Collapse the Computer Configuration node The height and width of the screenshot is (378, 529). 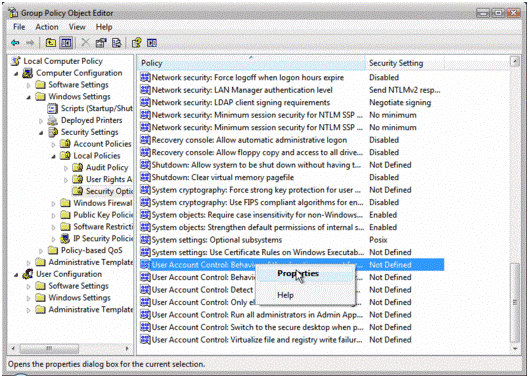click(x=16, y=73)
